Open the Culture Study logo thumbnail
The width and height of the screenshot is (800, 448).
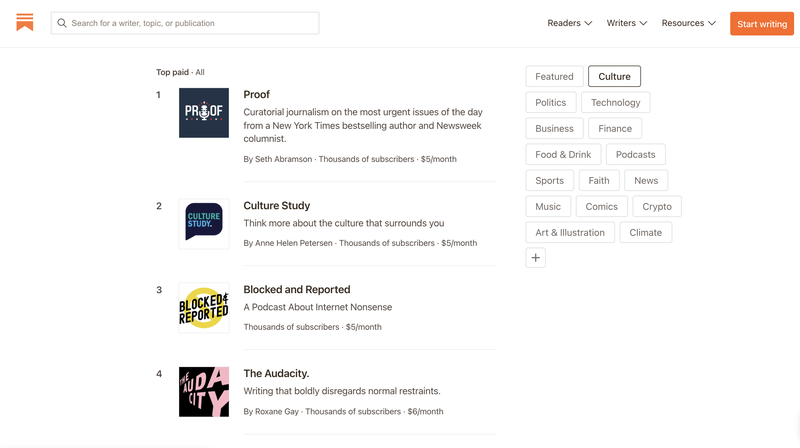(204, 223)
